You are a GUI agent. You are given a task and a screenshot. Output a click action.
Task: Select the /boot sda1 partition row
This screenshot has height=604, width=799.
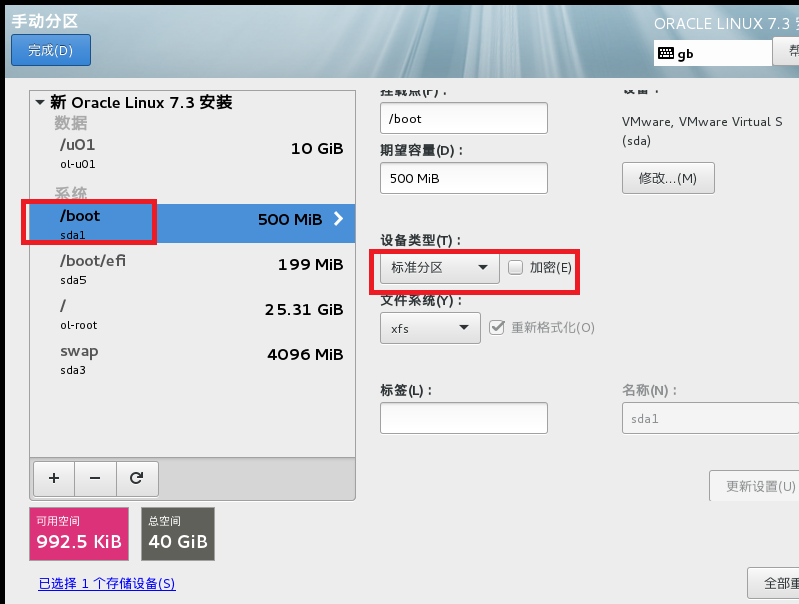[193, 224]
